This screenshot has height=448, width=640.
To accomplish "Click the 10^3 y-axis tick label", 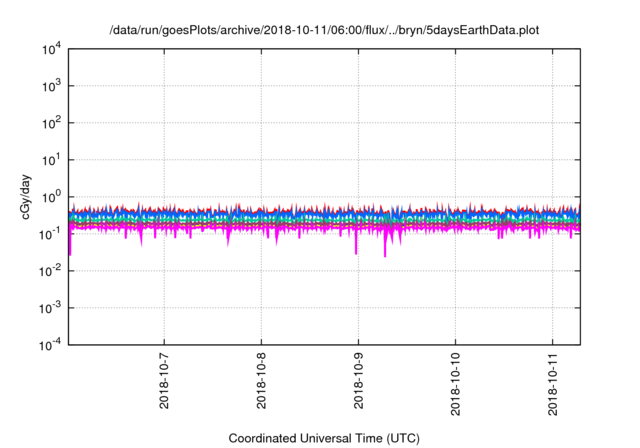I will tap(52, 86).
